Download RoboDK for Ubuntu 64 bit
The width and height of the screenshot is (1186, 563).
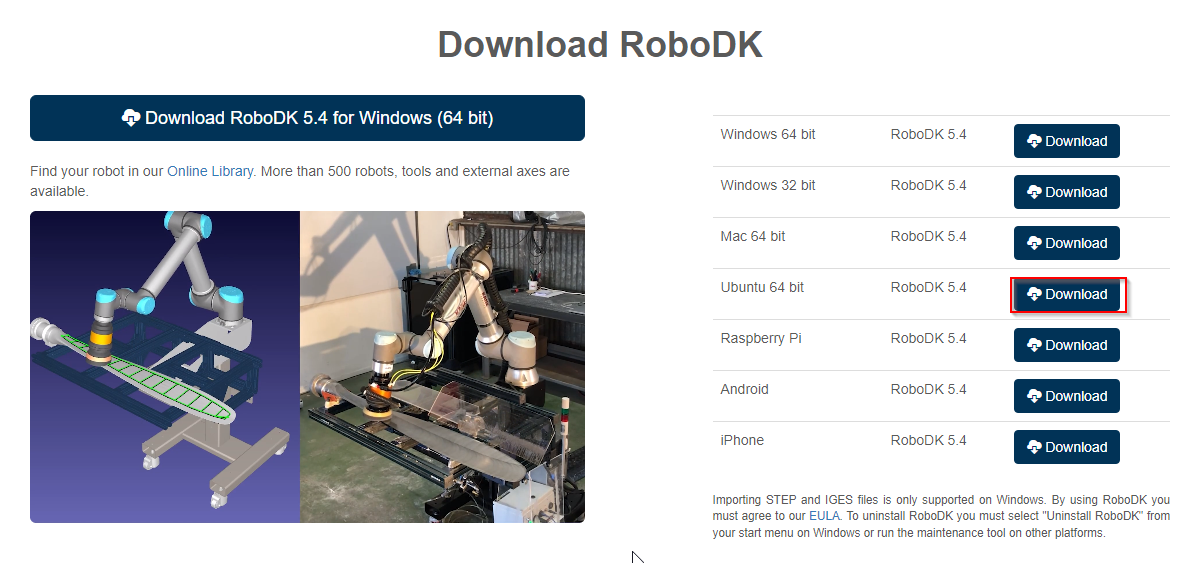pos(1066,294)
